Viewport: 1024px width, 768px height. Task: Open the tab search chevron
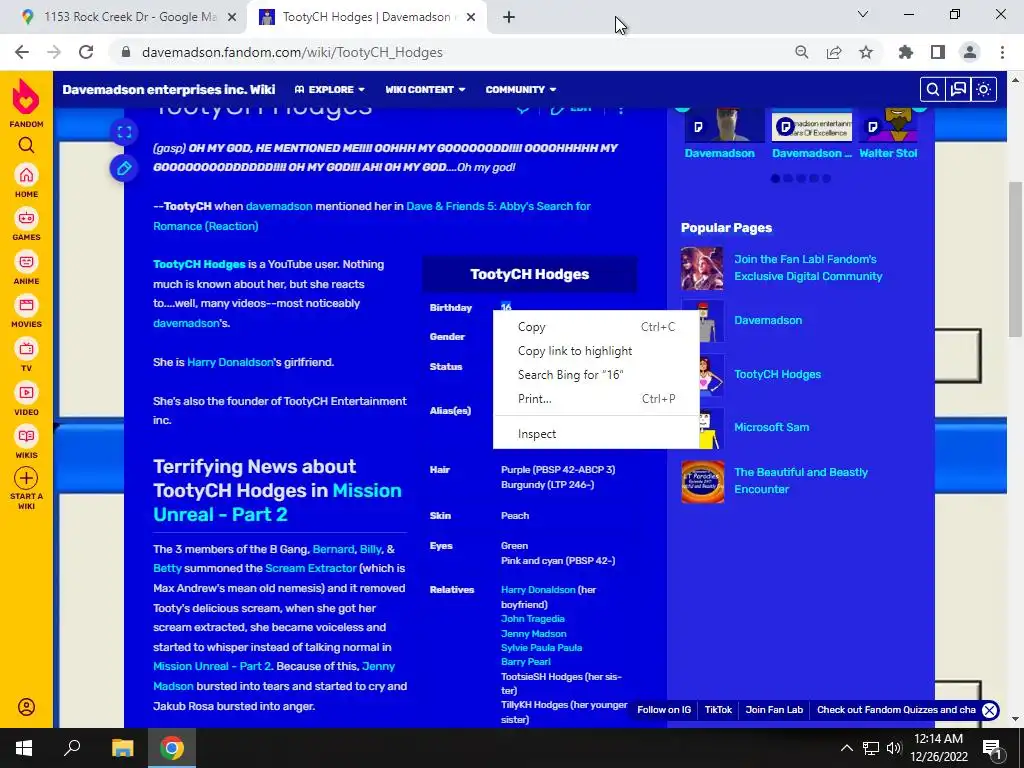(863, 14)
